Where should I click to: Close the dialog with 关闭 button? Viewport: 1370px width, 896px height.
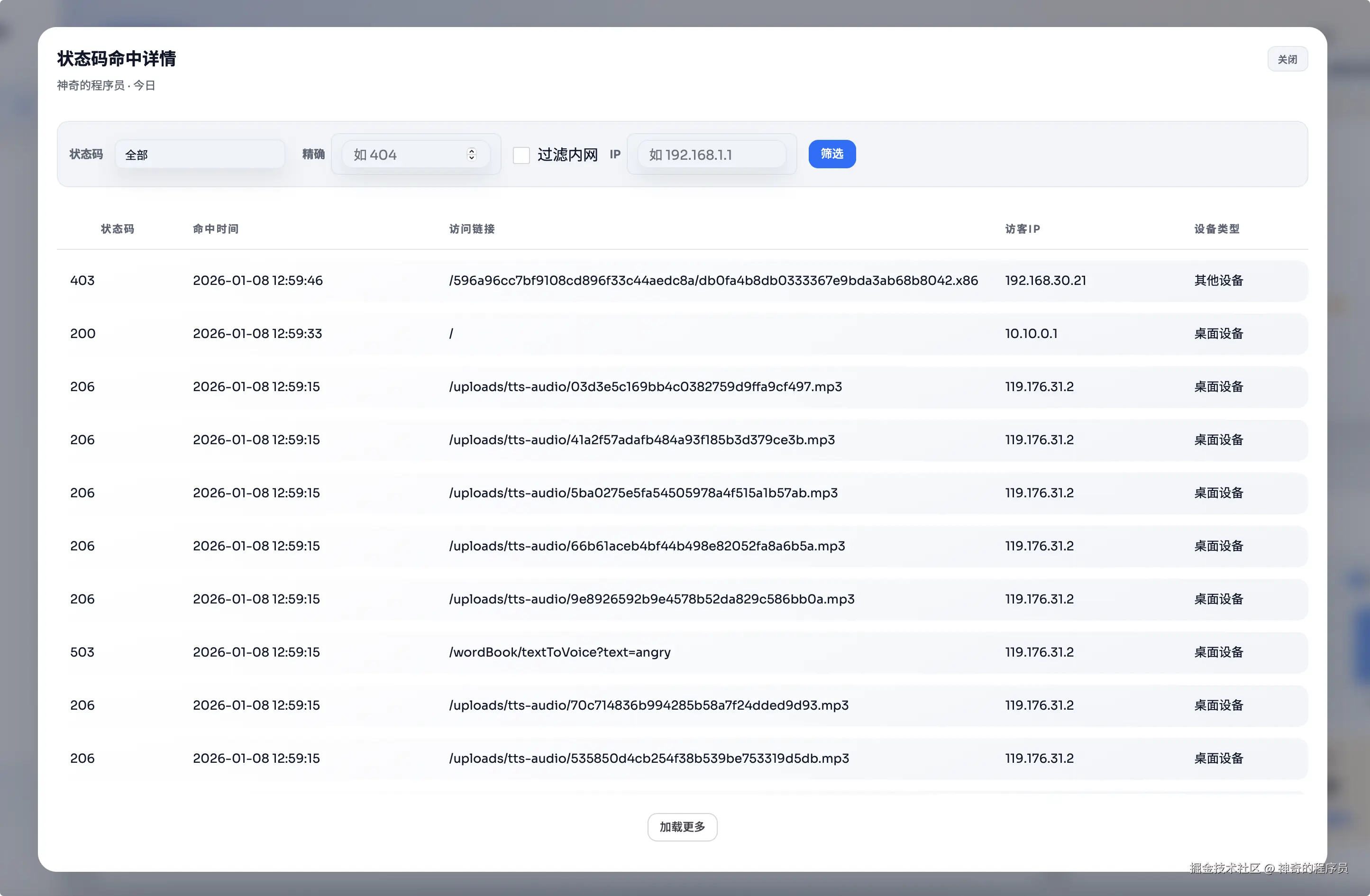[x=1287, y=59]
